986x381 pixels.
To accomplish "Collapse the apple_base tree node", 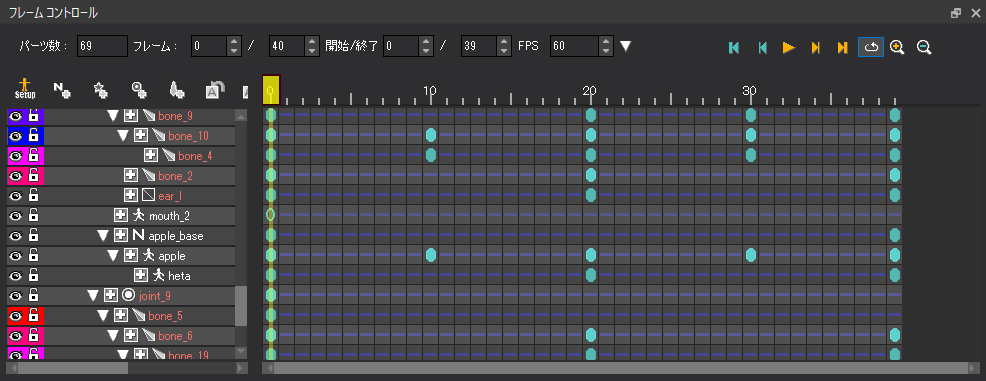I will (x=103, y=236).
